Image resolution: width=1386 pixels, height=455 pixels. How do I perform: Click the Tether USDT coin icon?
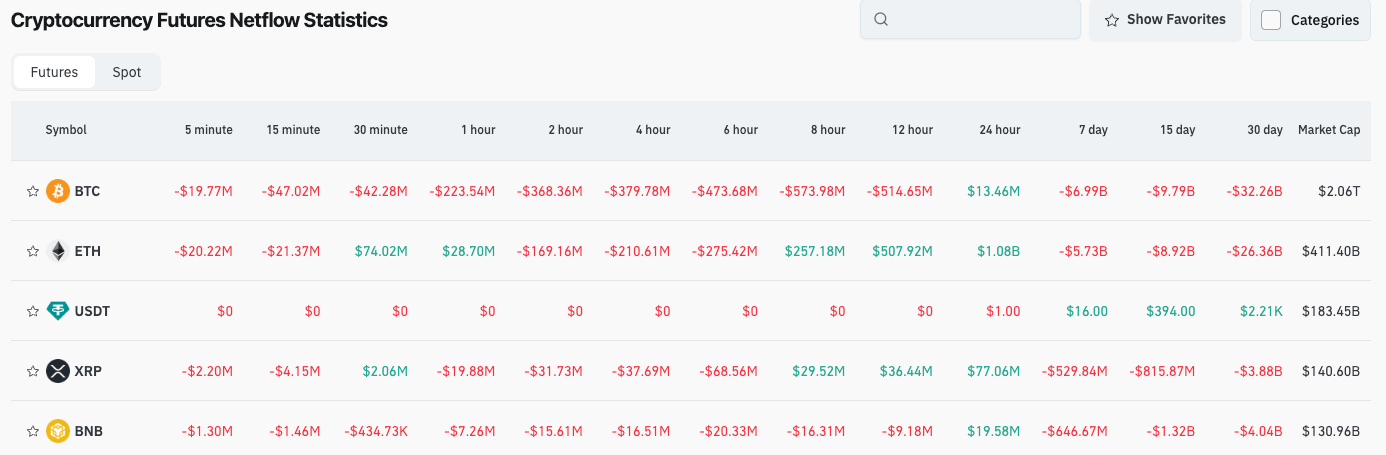click(x=58, y=311)
